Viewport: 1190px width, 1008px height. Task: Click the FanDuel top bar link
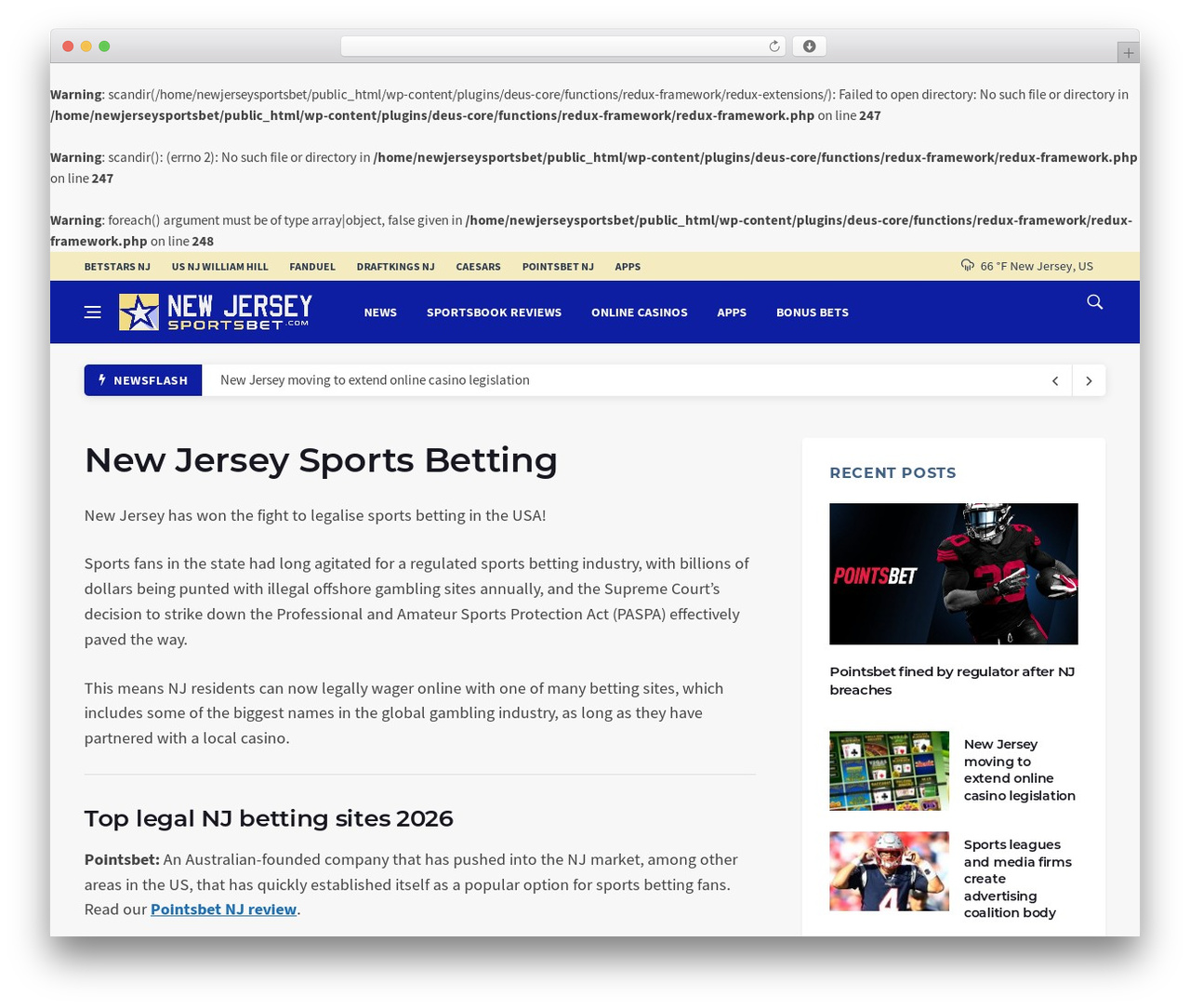pyautogui.click(x=312, y=267)
